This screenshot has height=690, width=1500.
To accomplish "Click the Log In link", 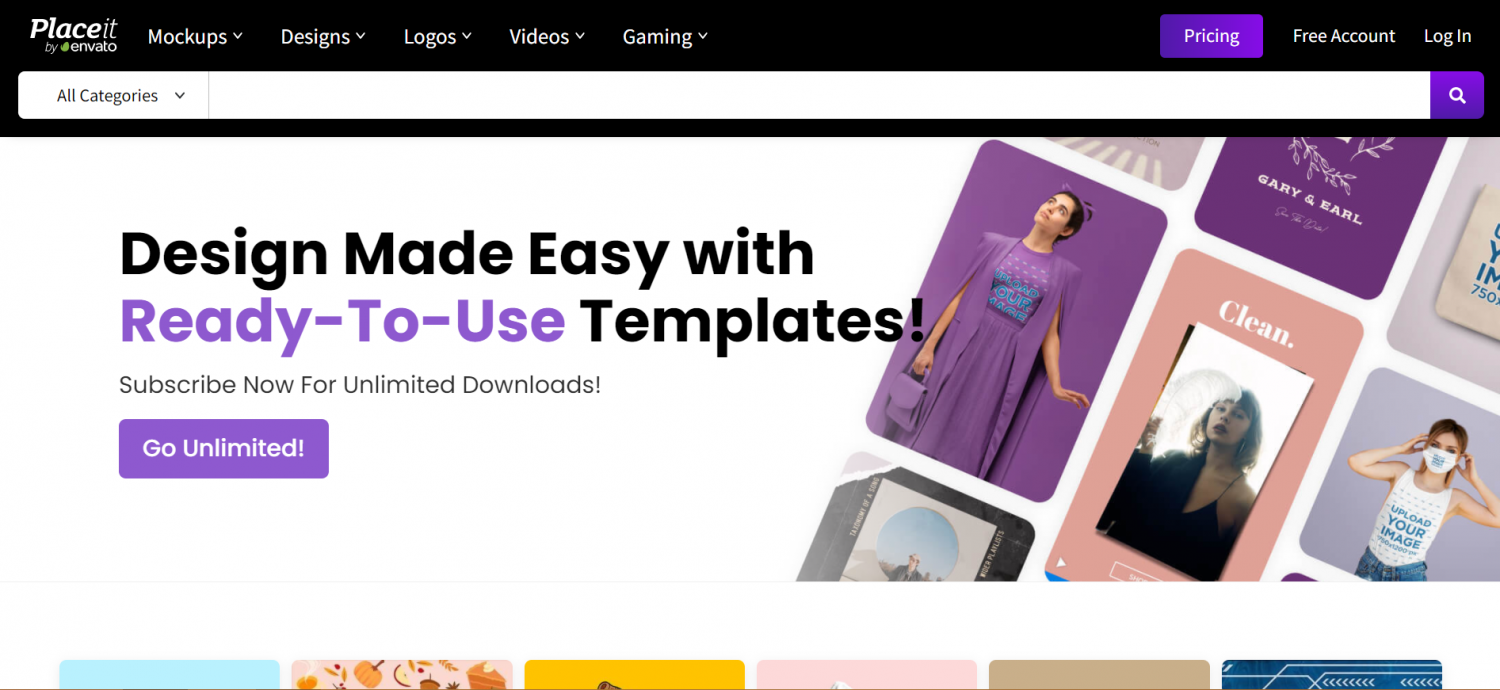I will 1447,36.
